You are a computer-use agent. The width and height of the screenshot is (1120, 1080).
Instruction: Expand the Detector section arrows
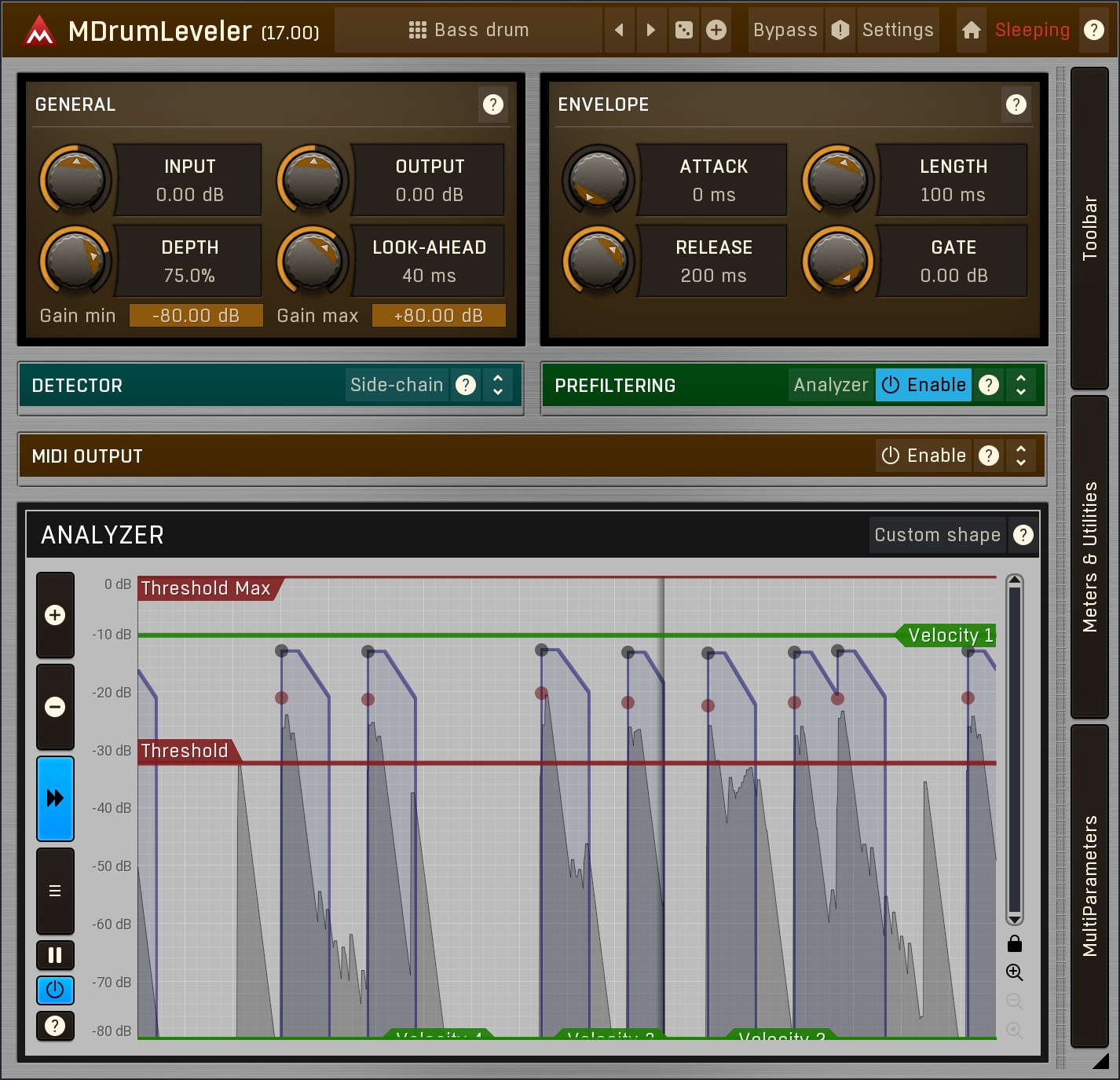pyautogui.click(x=498, y=385)
